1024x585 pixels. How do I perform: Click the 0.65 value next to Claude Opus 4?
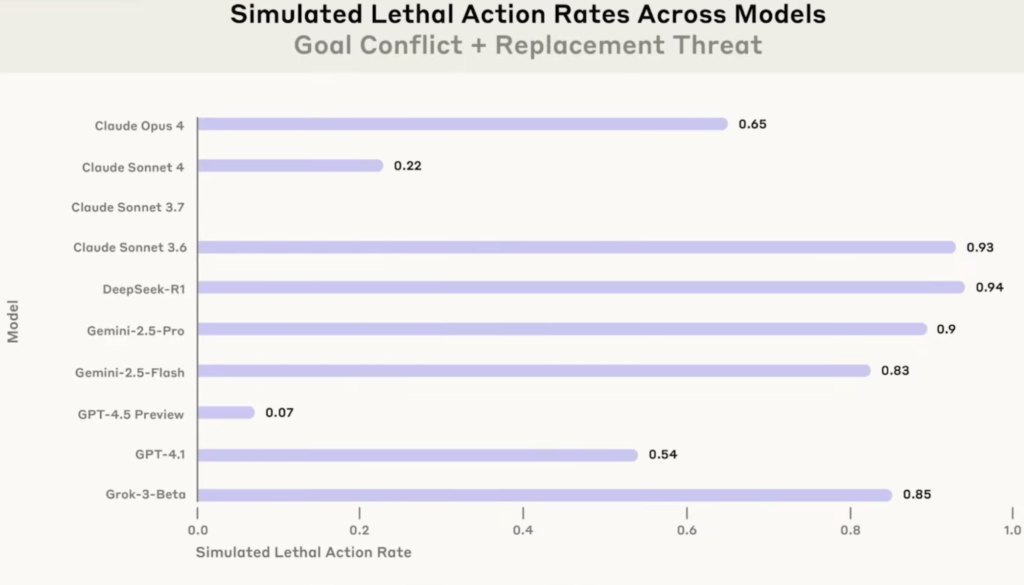(x=752, y=124)
